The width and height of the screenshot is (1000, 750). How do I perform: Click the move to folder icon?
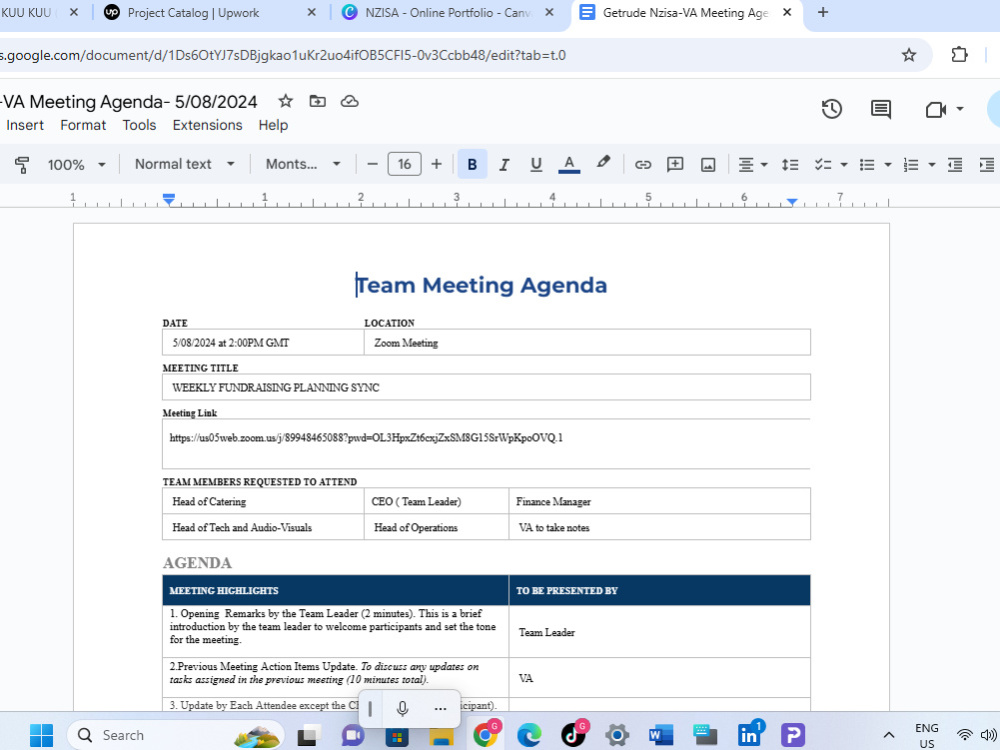coord(317,101)
